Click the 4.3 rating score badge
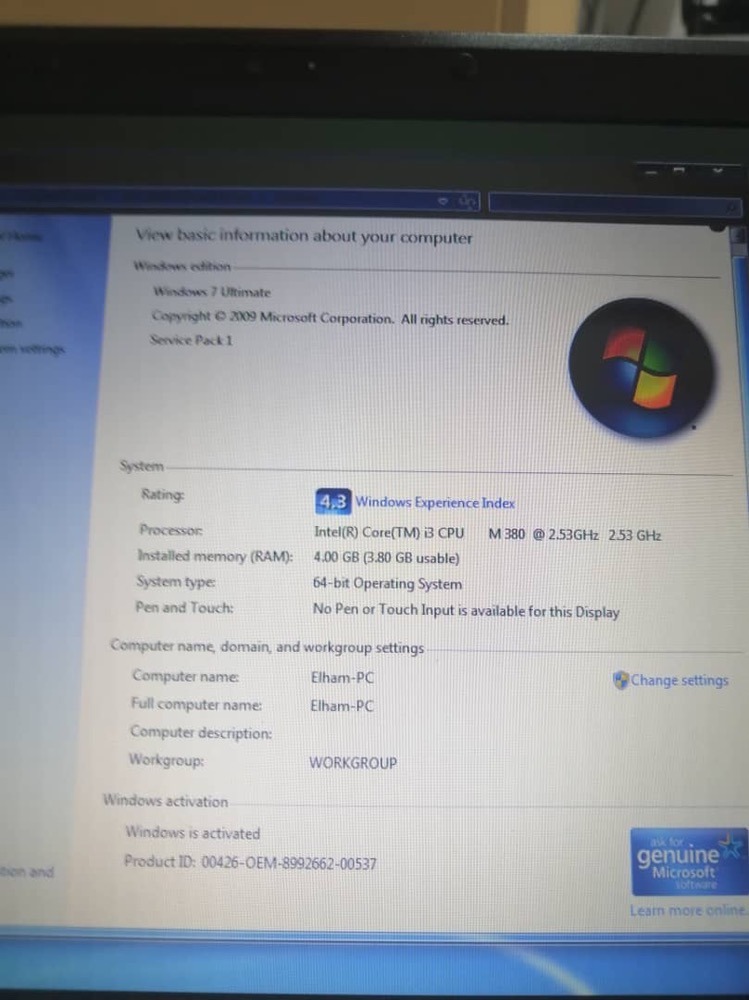The width and height of the screenshot is (749, 1000). pyautogui.click(x=332, y=501)
